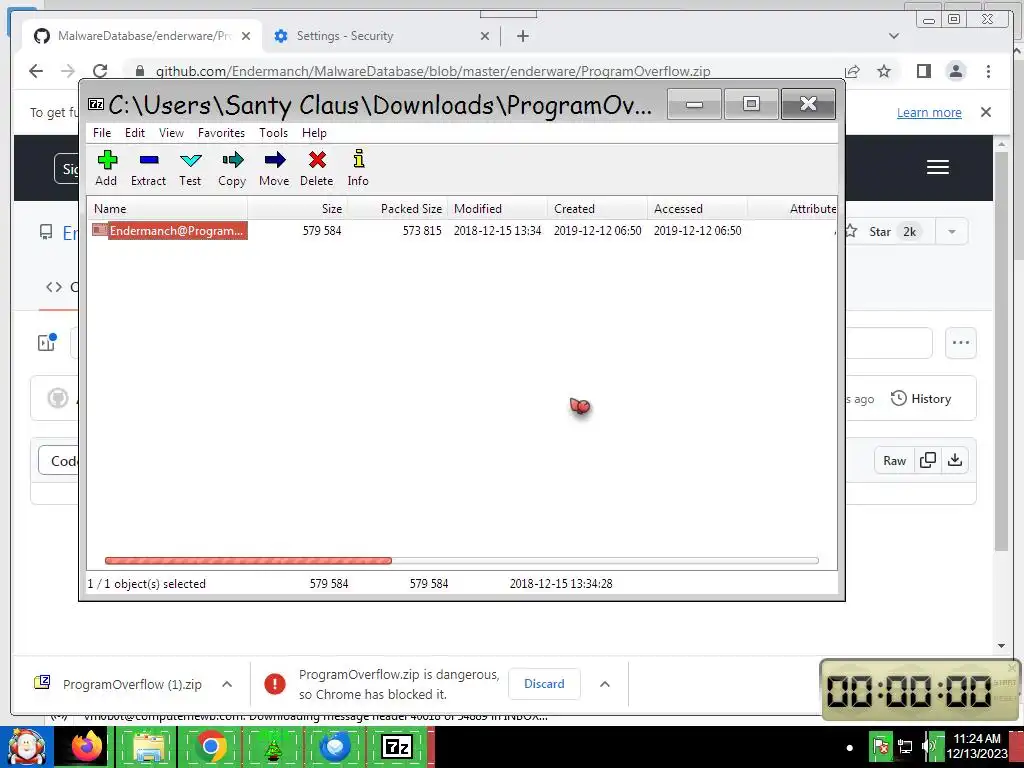
Task: Open the File menu in 7-Zip
Action: (102, 133)
